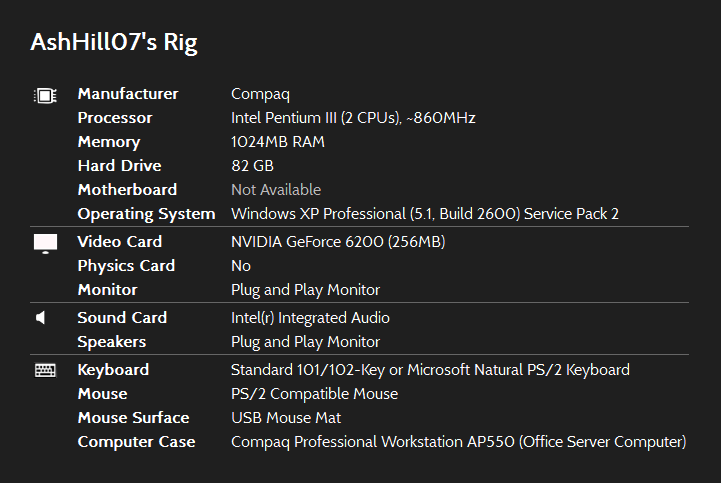Click the Compaq manufacturer value
Image resolution: width=721 pixels, height=483 pixels.
(x=259, y=94)
